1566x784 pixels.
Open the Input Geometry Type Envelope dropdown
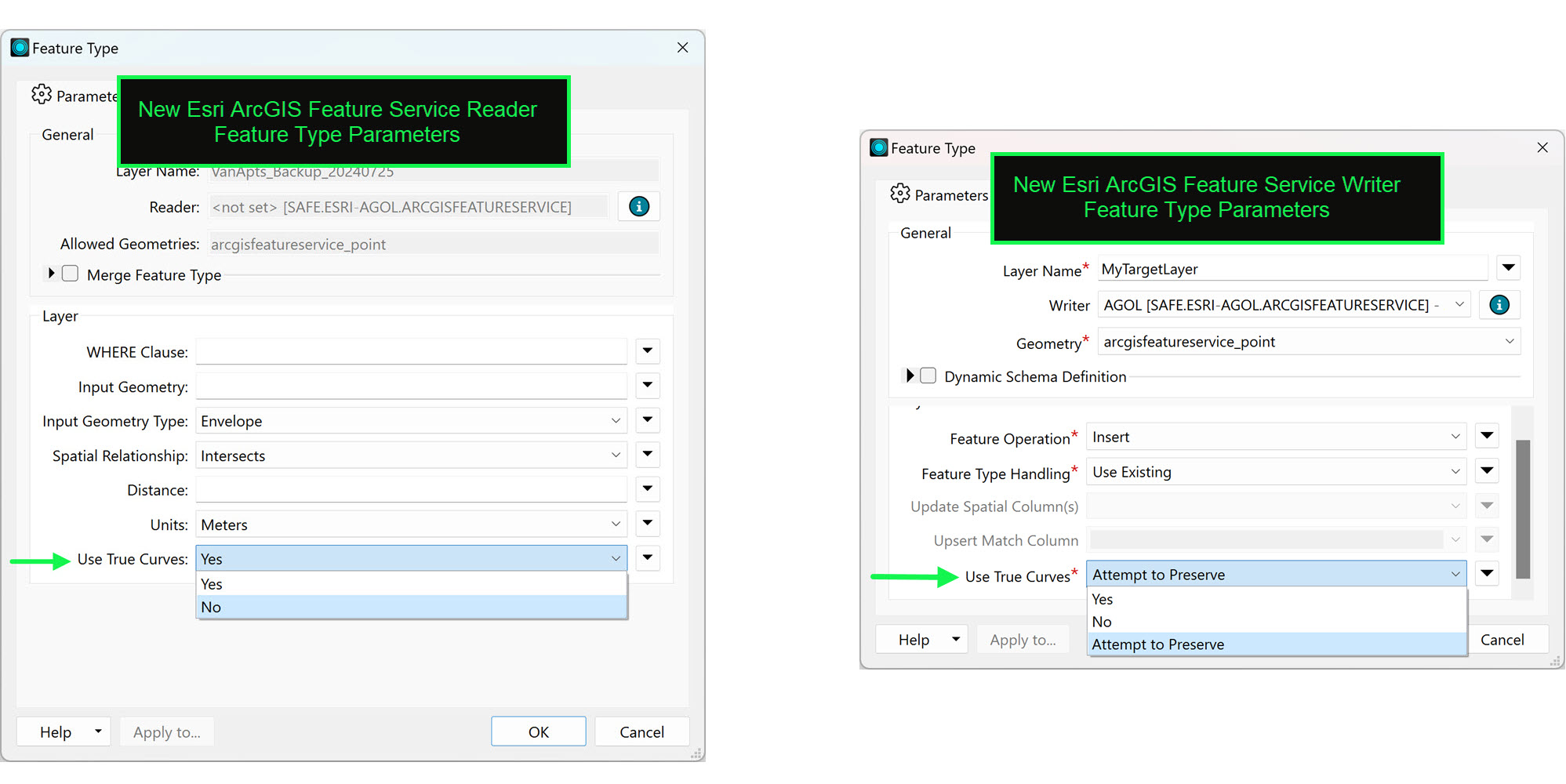412,421
